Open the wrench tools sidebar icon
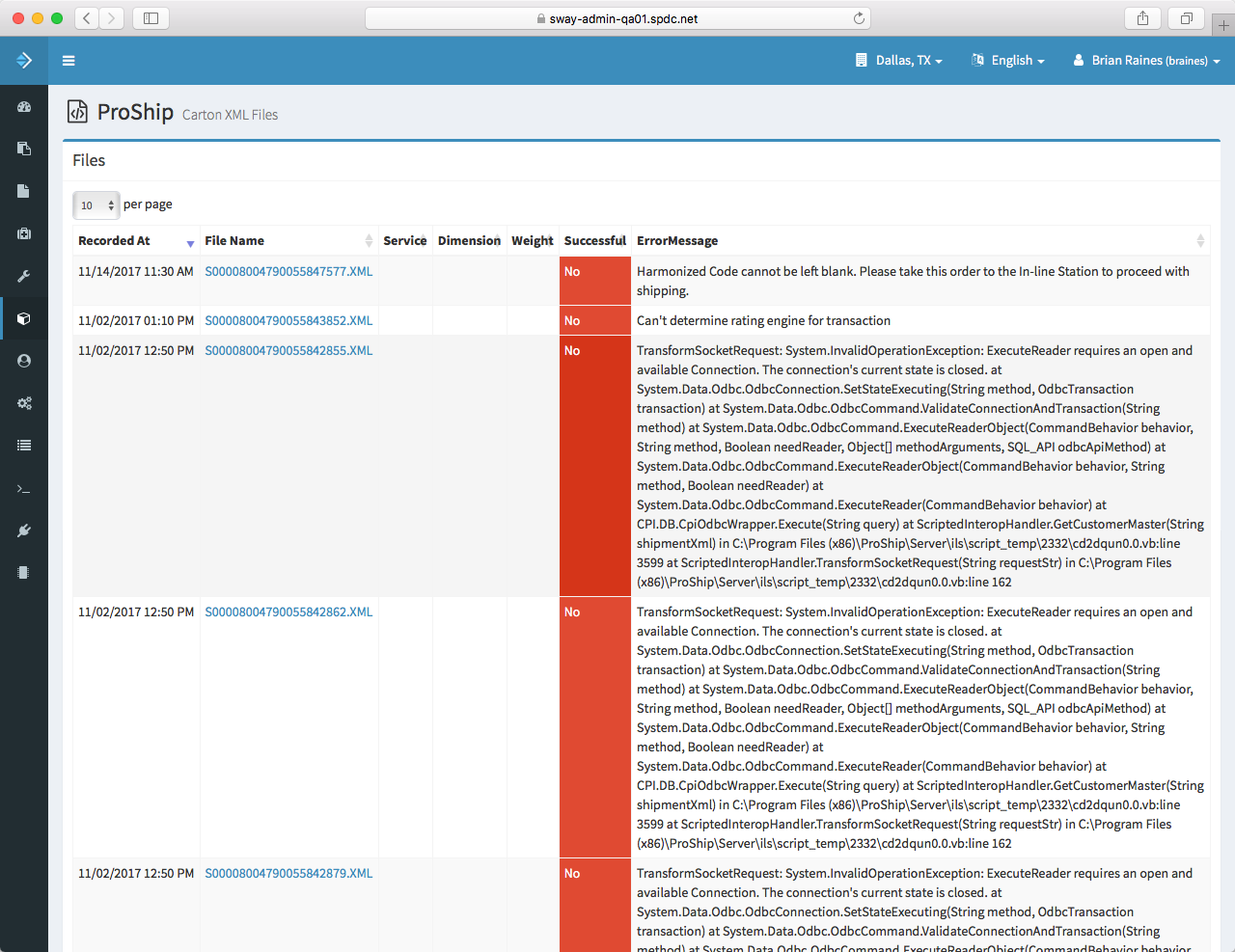The width and height of the screenshot is (1235, 952). pos(24,276)
